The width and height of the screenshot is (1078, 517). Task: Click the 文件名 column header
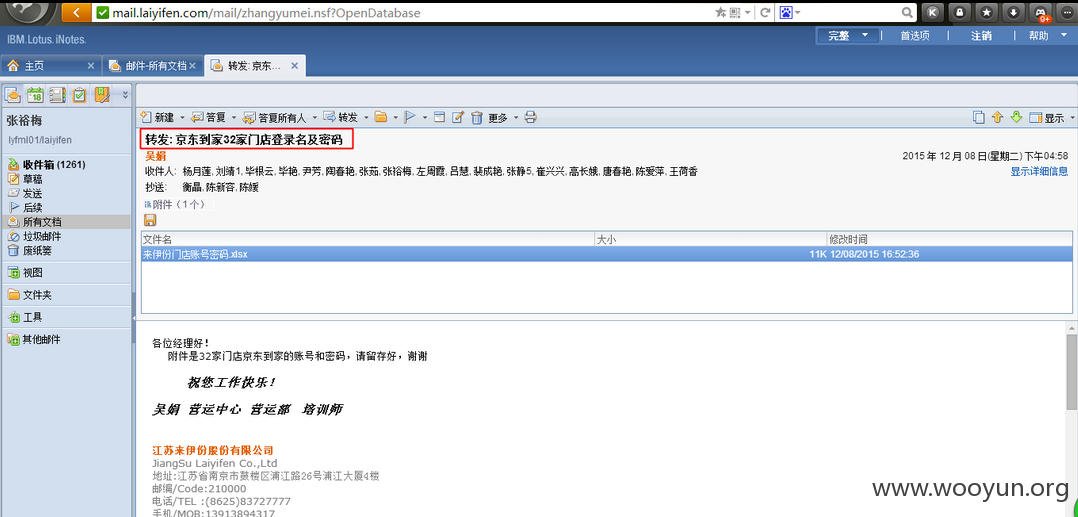[x=368, y=239]
